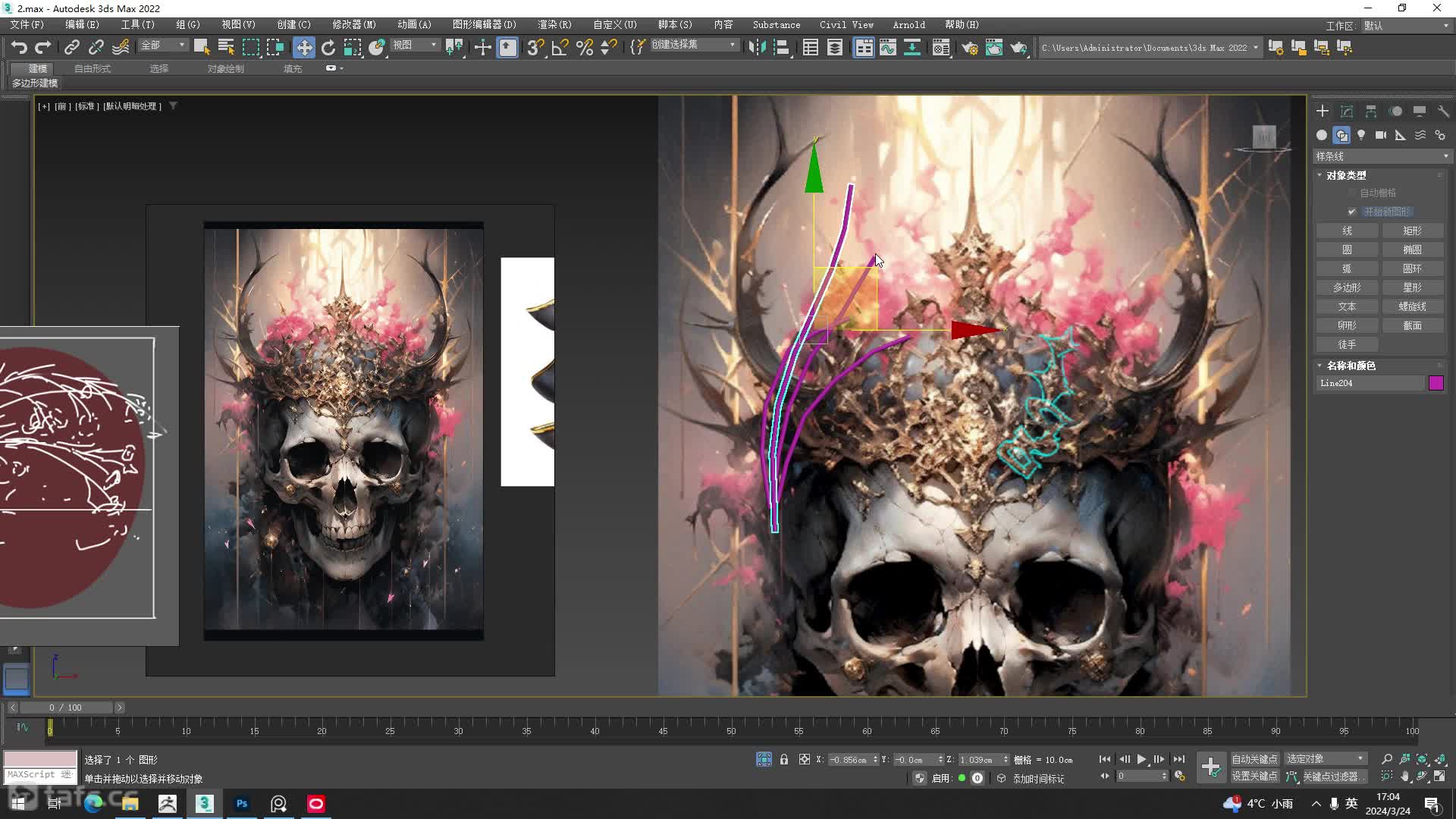Open the Render Setup teapot icon
The width and height of the screenshot is (1456, 819).
[970, 47]
